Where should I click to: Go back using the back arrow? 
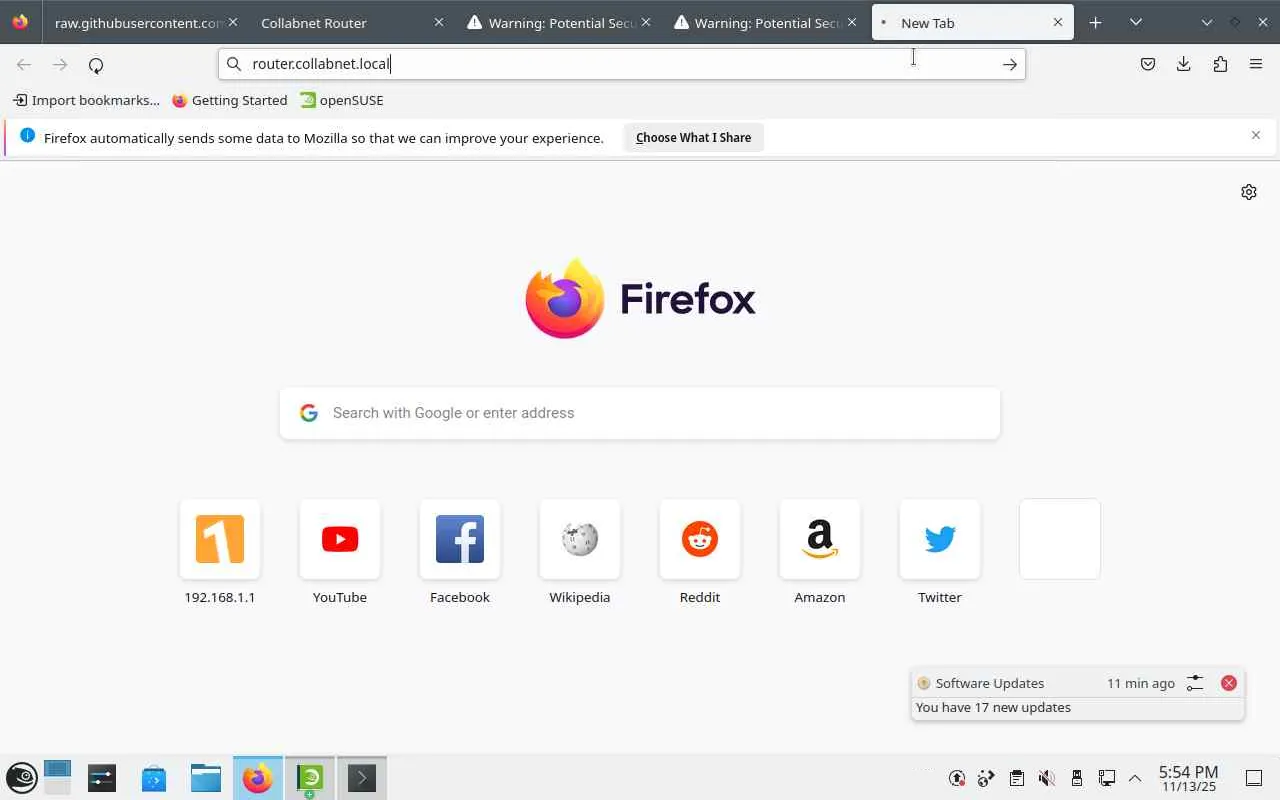(x=24, y=65)
